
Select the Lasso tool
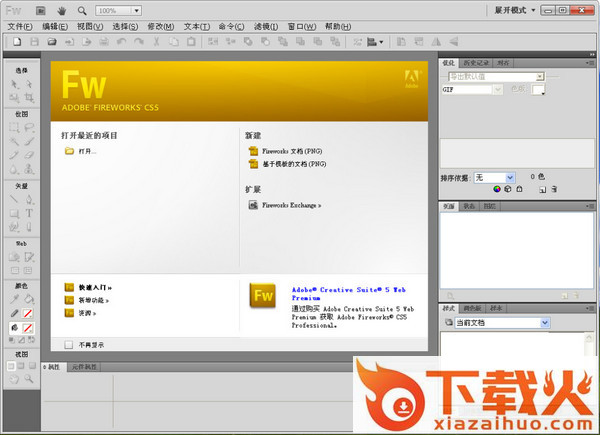[x=29, y=127]
